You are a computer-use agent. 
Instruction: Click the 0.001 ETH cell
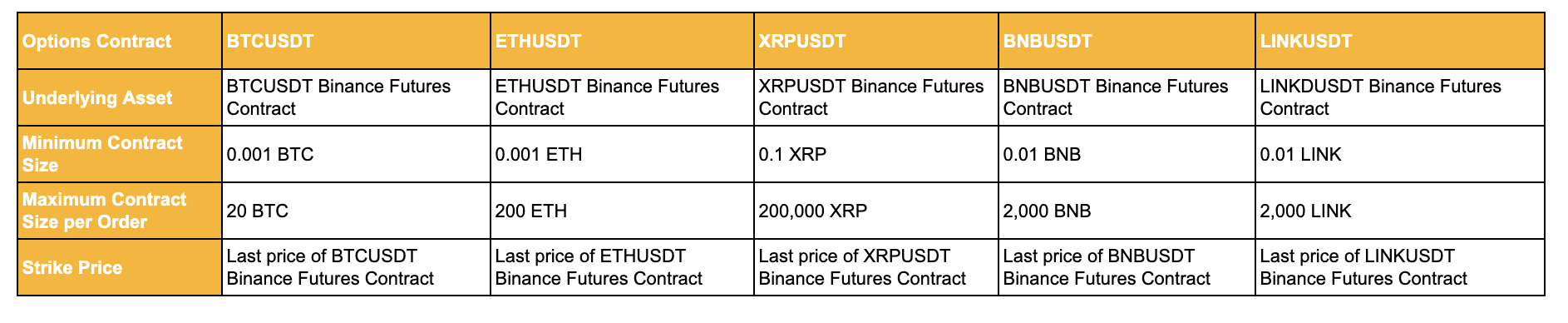point(623,154)
